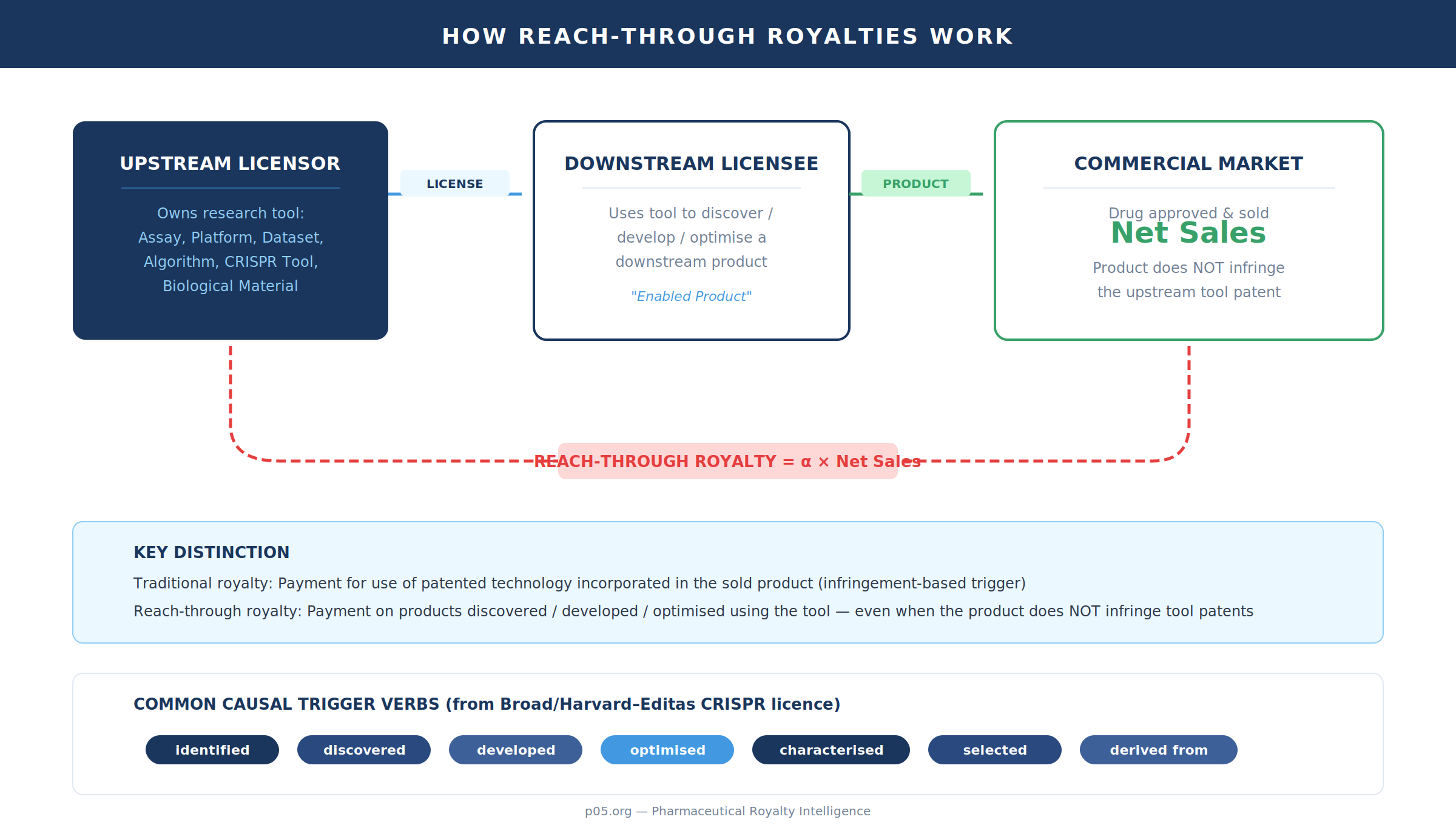
Task: Click the 'identified' verb pill
Action: [212, 750]
